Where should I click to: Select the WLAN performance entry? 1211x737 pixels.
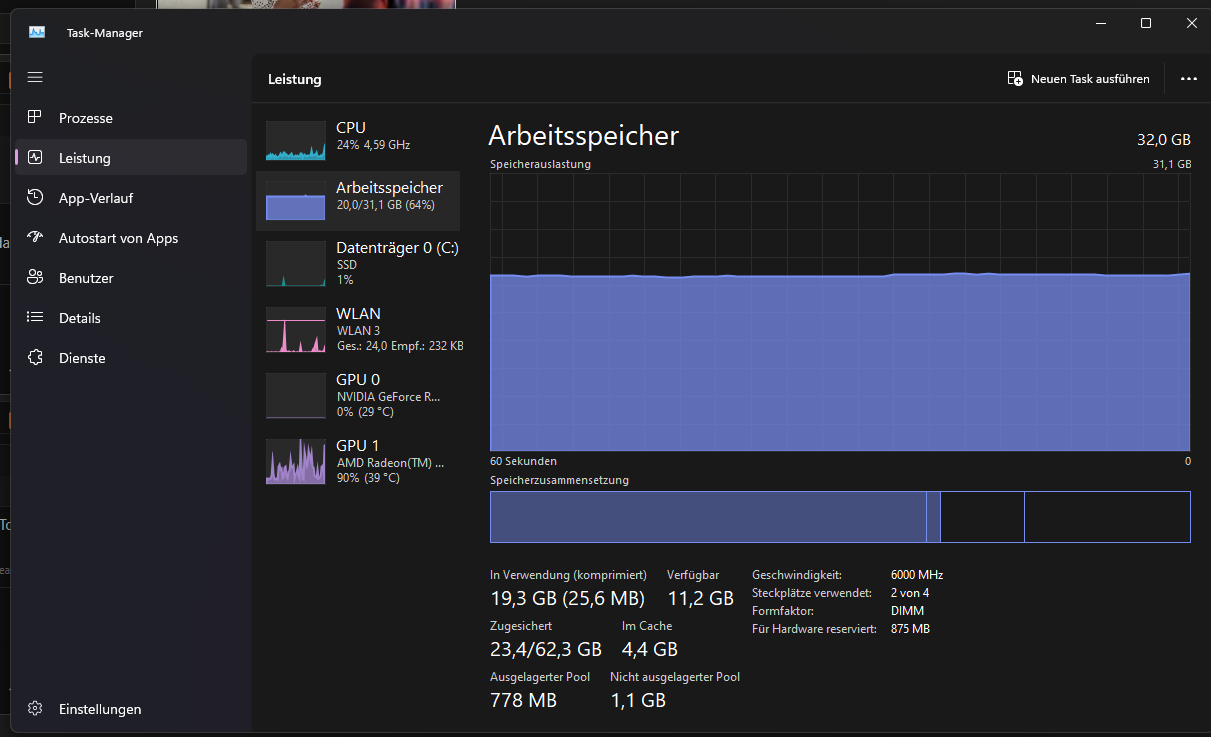click(358, 329)
